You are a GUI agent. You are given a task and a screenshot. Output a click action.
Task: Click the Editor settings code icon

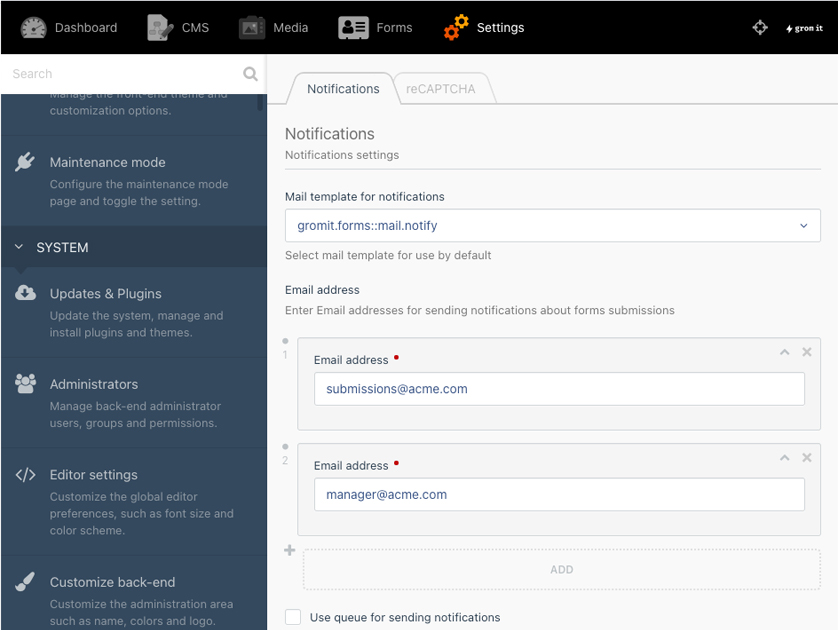[x=25, y=475]
